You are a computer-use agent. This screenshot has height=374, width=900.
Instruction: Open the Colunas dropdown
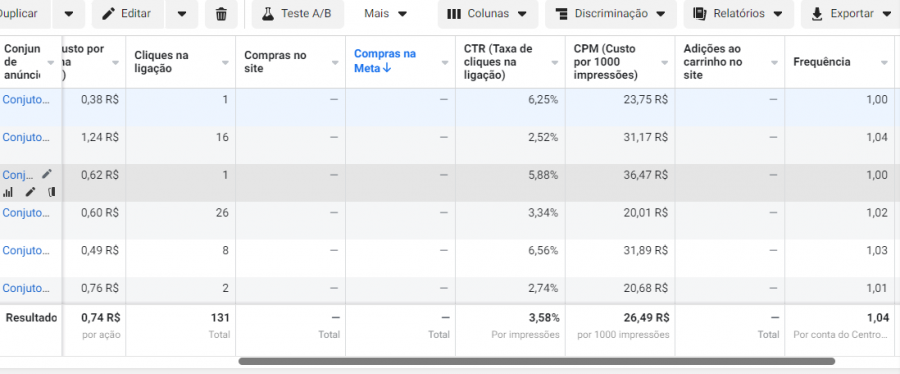pyautogui.click(x=488, y=14)
